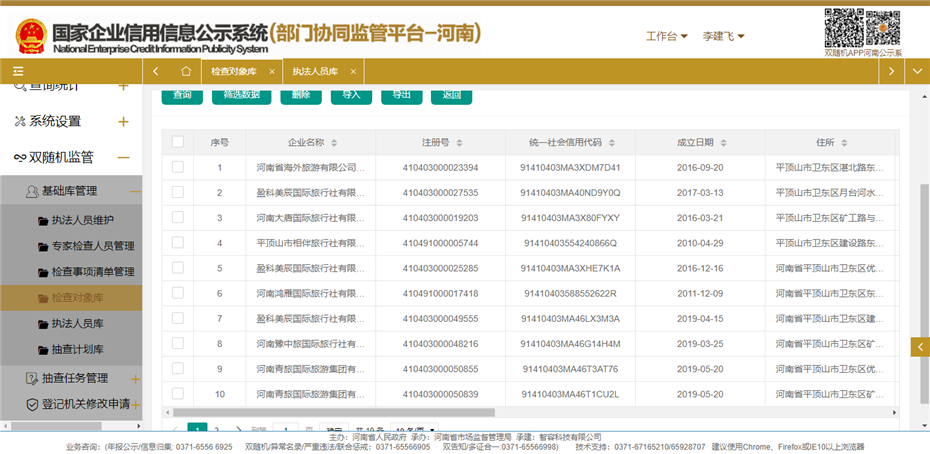Click the shield icon beside 登记机关修改申请
Image resolution: width=930 pixels, height=454 pixels.
coord(33,405)
